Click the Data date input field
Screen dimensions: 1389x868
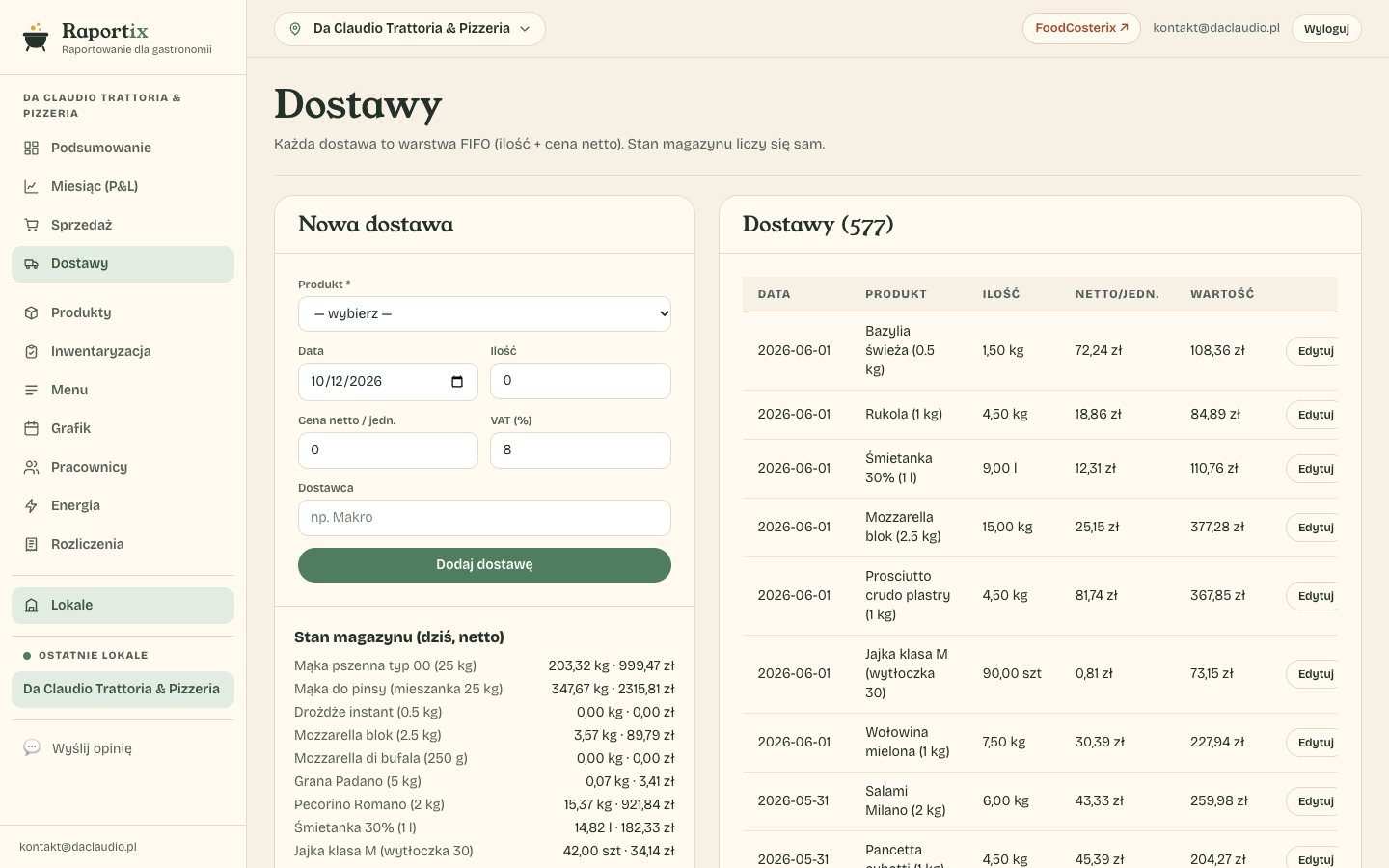click(x=388, y=381)
